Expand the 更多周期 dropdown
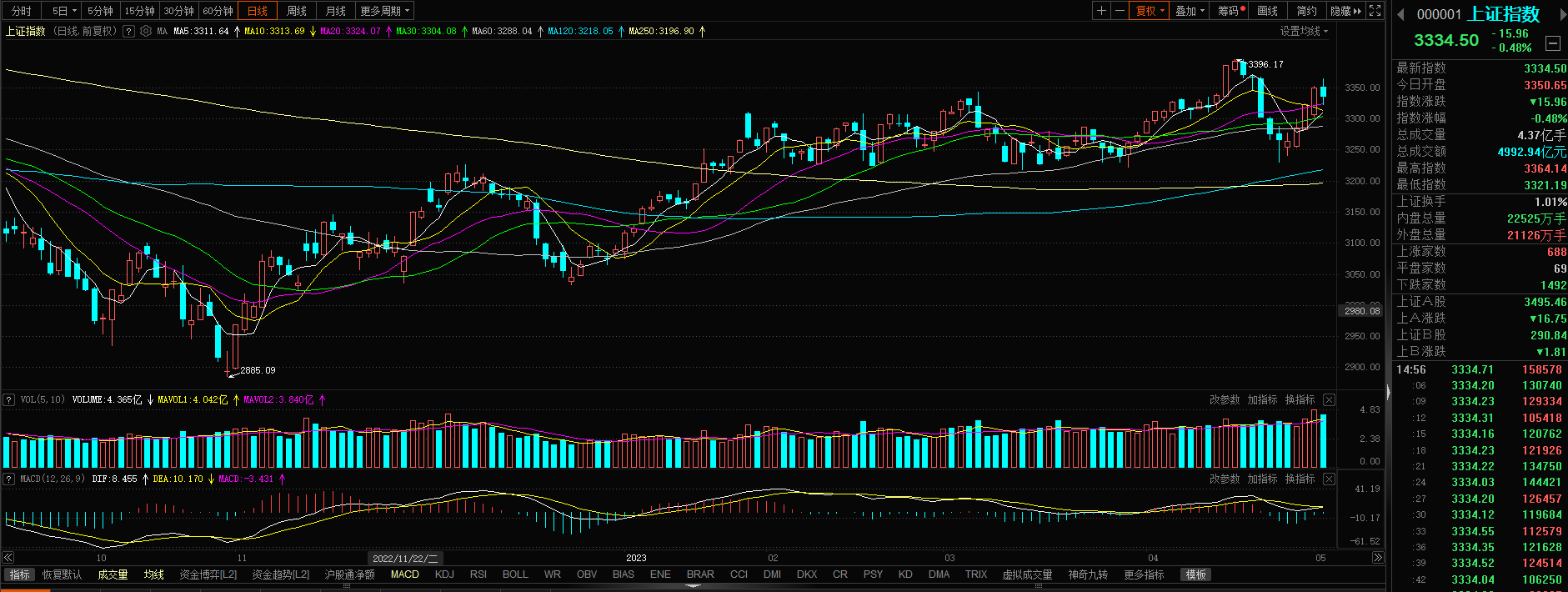Screen dimensions: 1568x592 coord(384,11)
